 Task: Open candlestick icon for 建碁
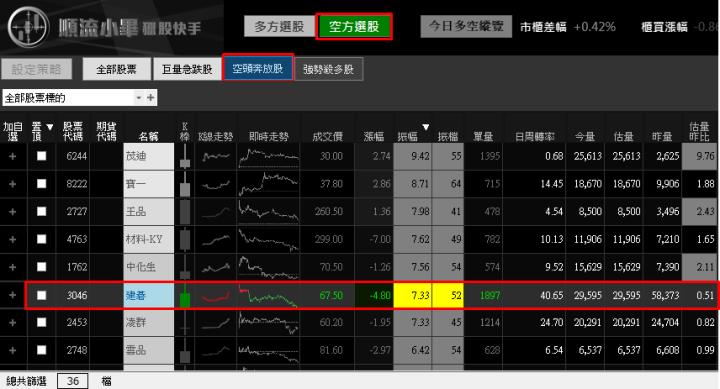[185, 295]
